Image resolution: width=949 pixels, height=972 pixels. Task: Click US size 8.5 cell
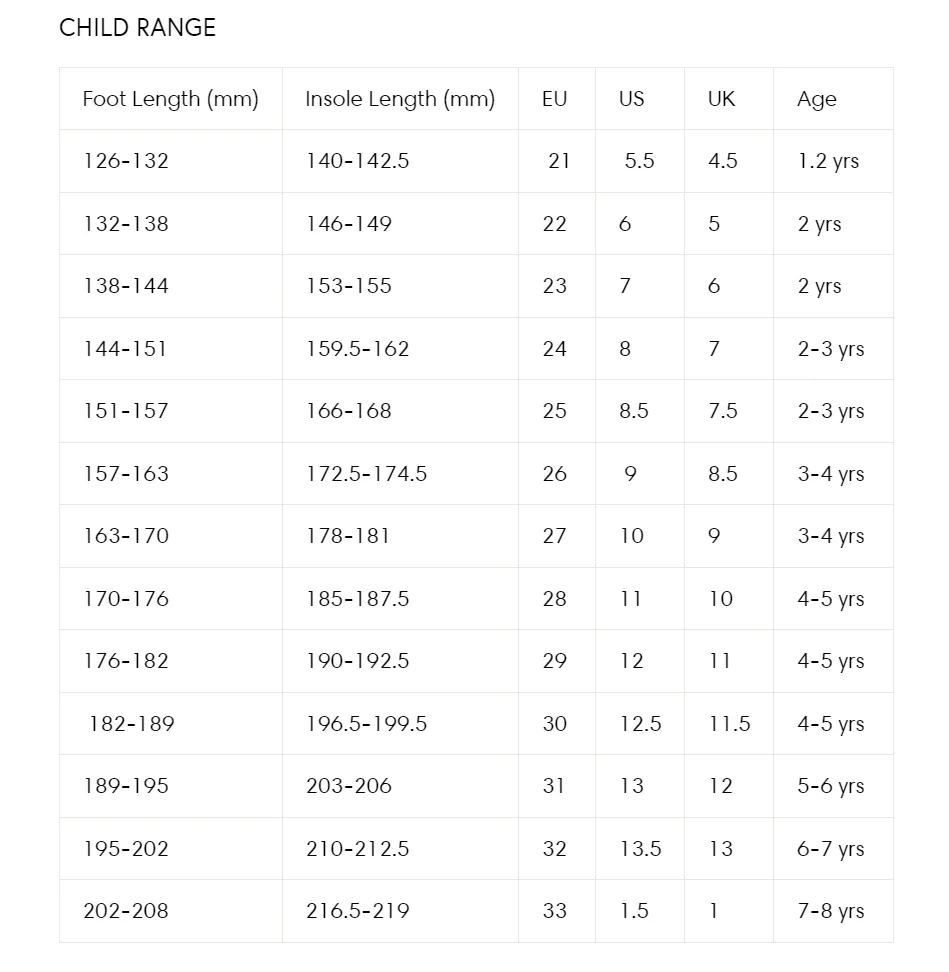(x=640, y=411)
